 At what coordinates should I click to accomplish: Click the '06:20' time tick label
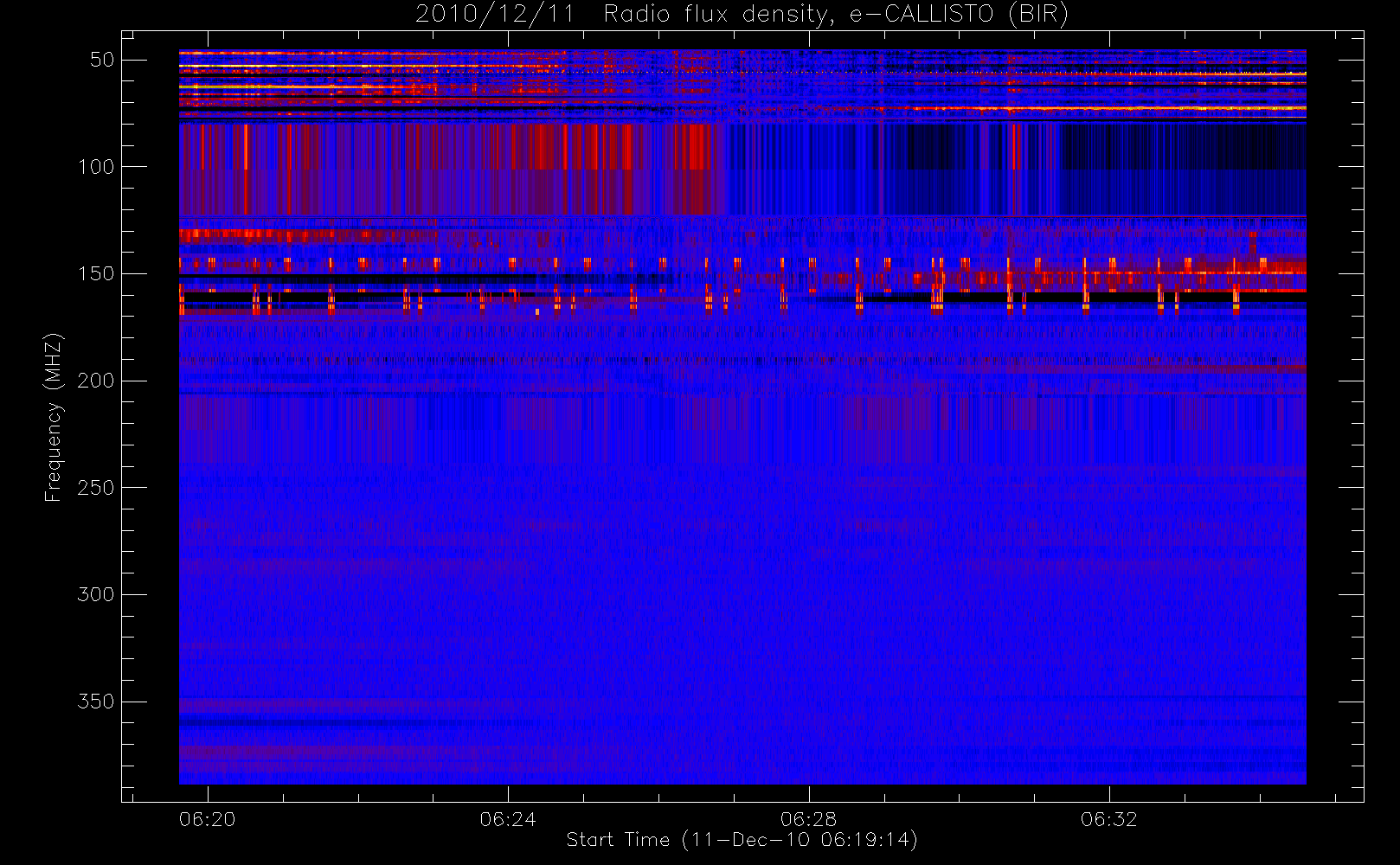208,819
